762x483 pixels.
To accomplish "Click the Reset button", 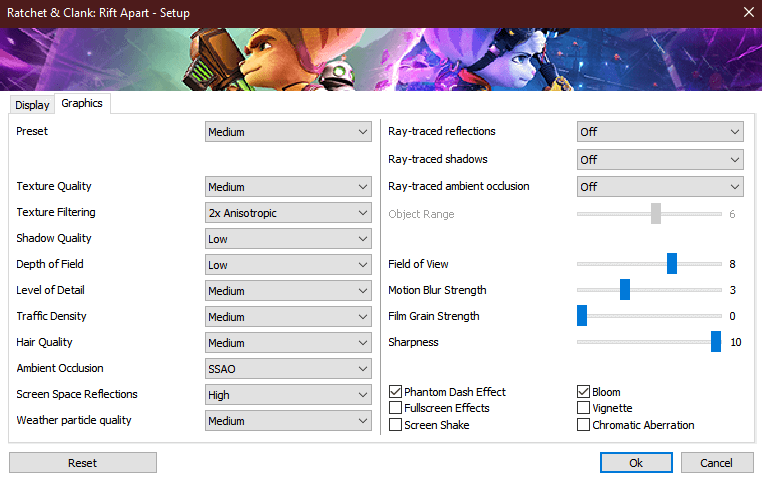I will pos(83,463).
